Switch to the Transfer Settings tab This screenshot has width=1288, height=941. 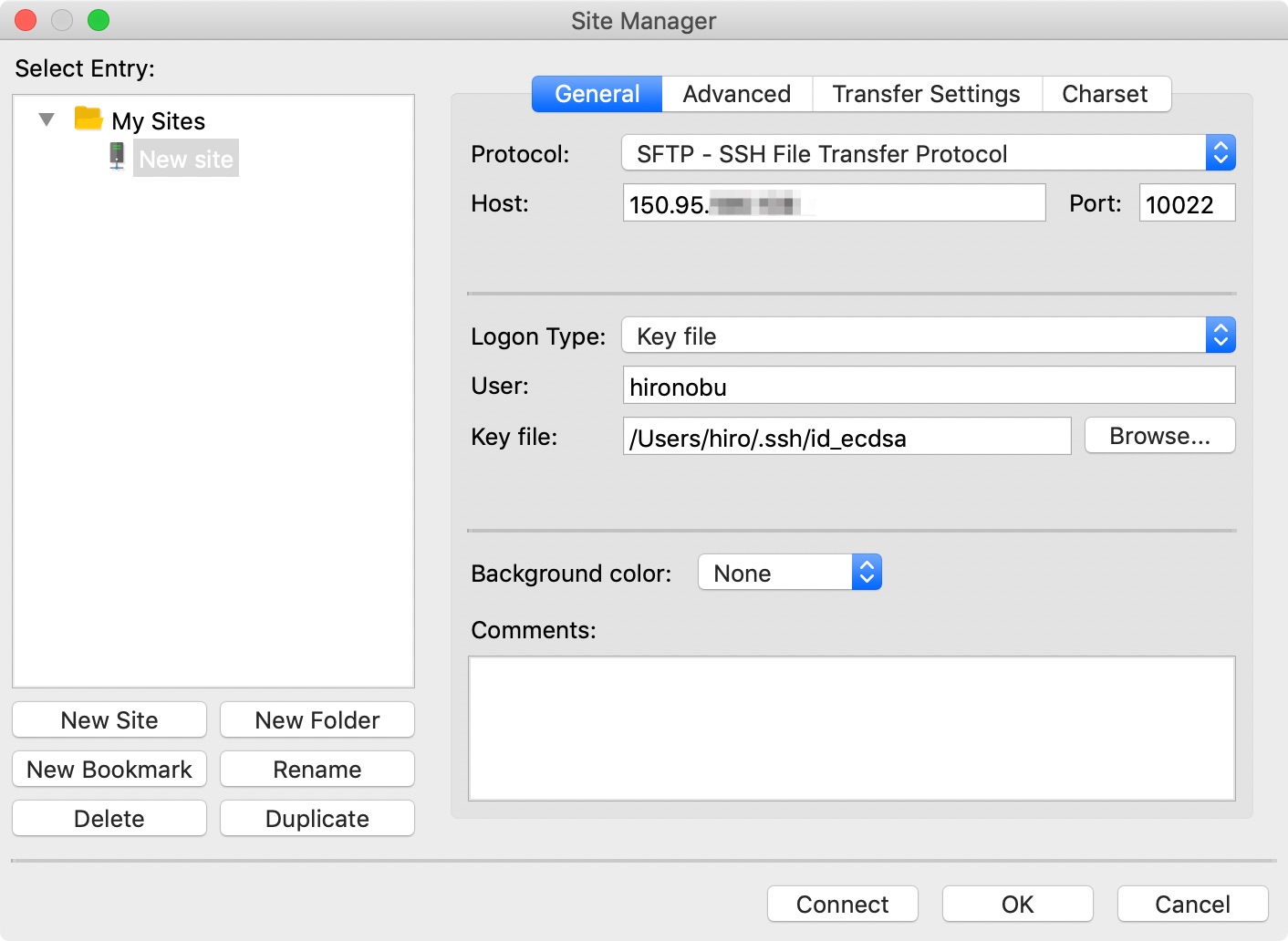(926, 94)
